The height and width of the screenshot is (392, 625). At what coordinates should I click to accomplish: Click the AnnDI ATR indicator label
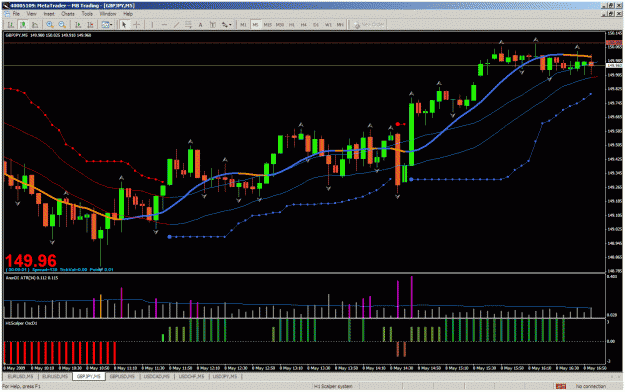(32, 278)
